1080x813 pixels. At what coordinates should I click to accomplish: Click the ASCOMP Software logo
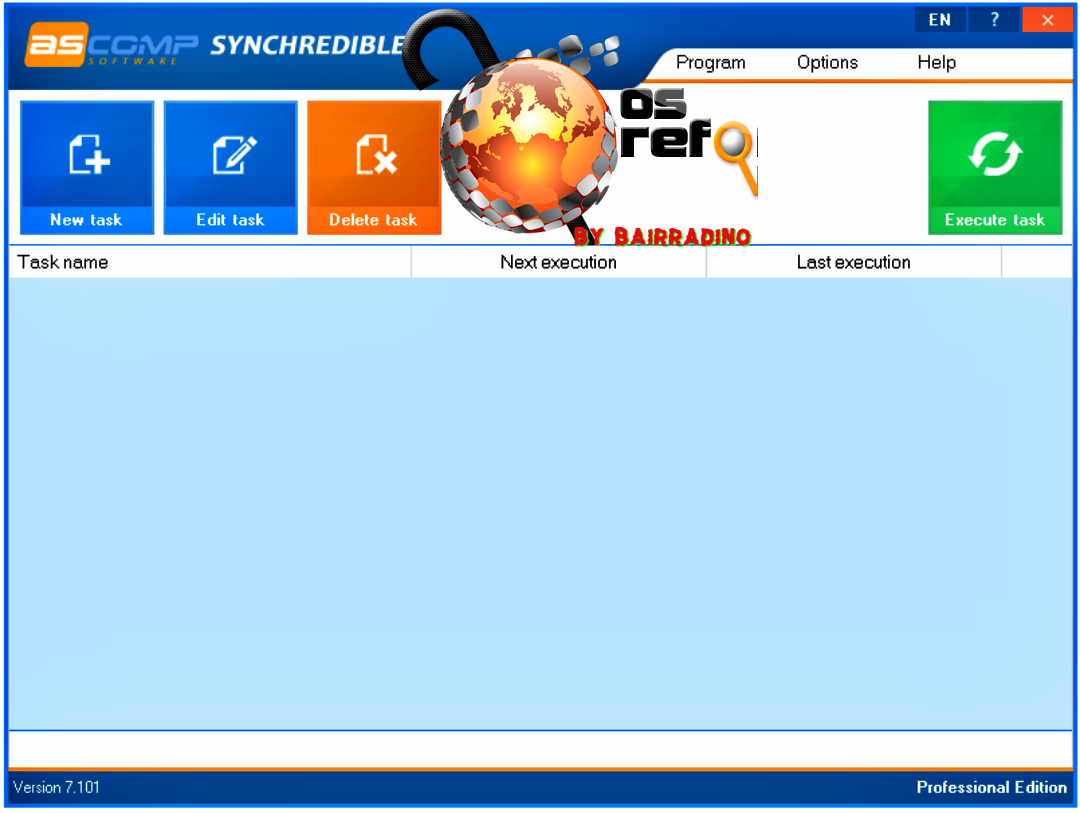coord(112,45)
